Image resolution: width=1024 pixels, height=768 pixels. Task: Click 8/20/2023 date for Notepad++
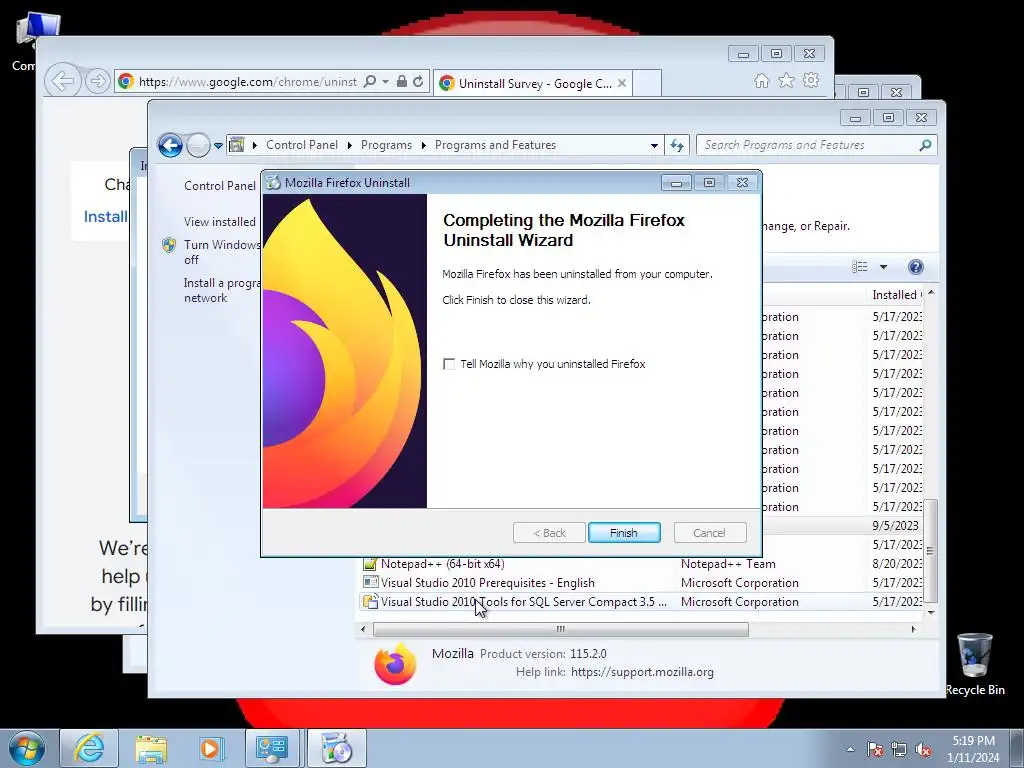pos(897,564)
